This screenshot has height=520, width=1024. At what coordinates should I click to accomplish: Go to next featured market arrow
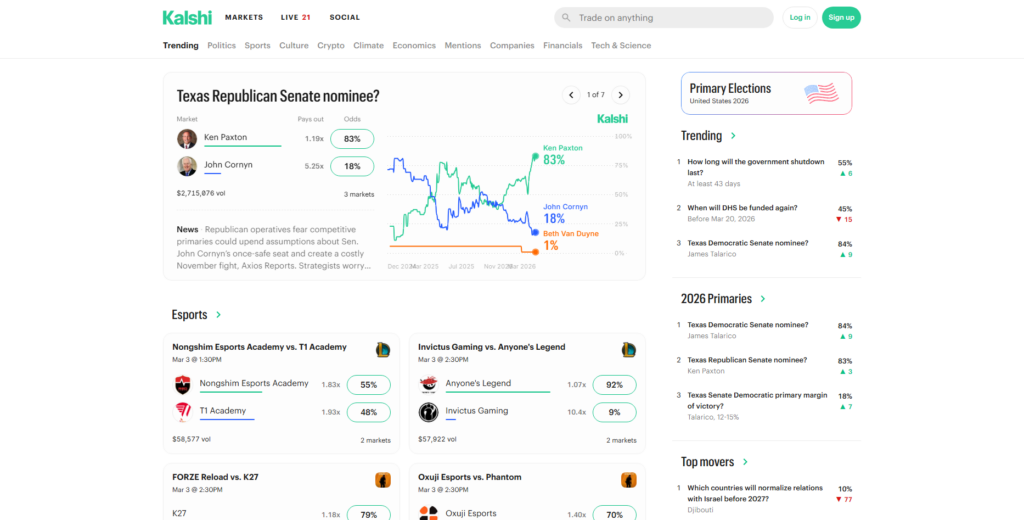620,95
